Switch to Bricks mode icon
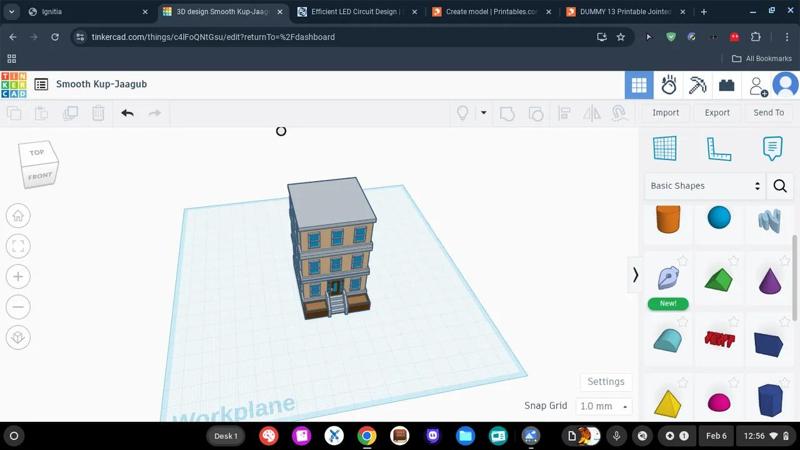 tap(727, 85)
